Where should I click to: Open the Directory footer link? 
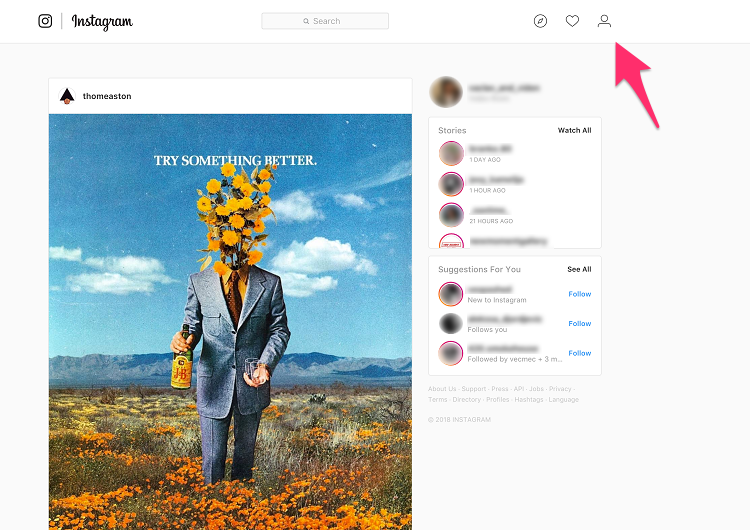[x=467, y=399]
